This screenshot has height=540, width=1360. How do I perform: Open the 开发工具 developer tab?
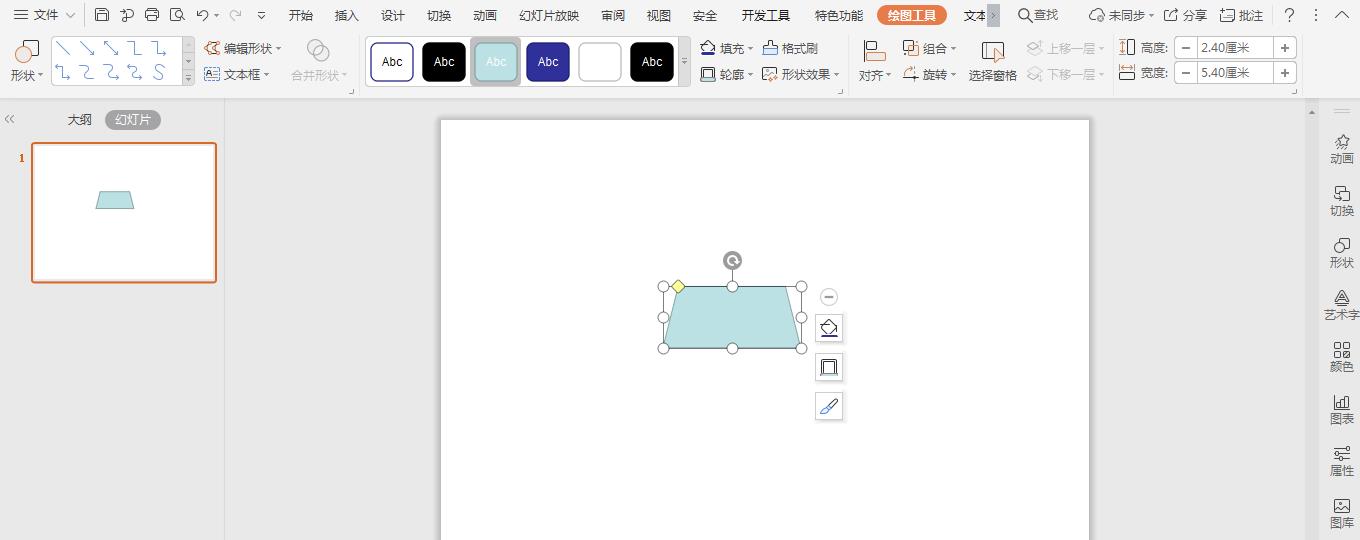(766, 15)
